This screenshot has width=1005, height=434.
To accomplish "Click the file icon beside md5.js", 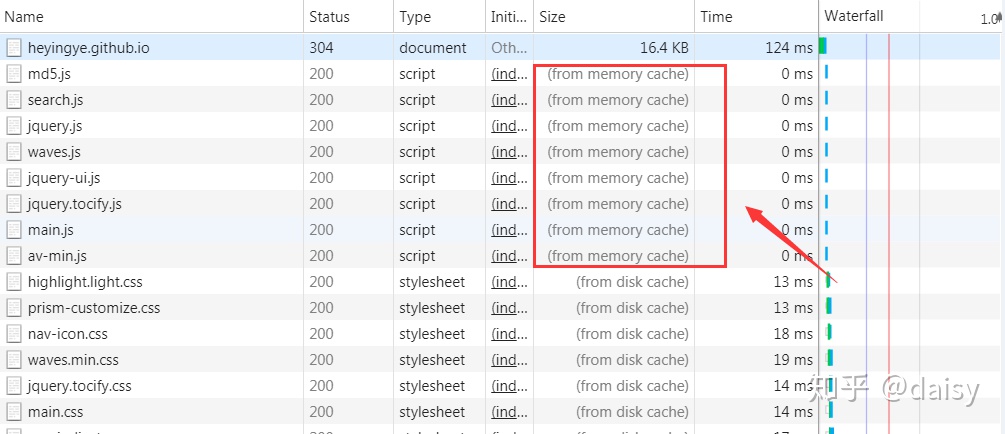I will click(14, 74).
